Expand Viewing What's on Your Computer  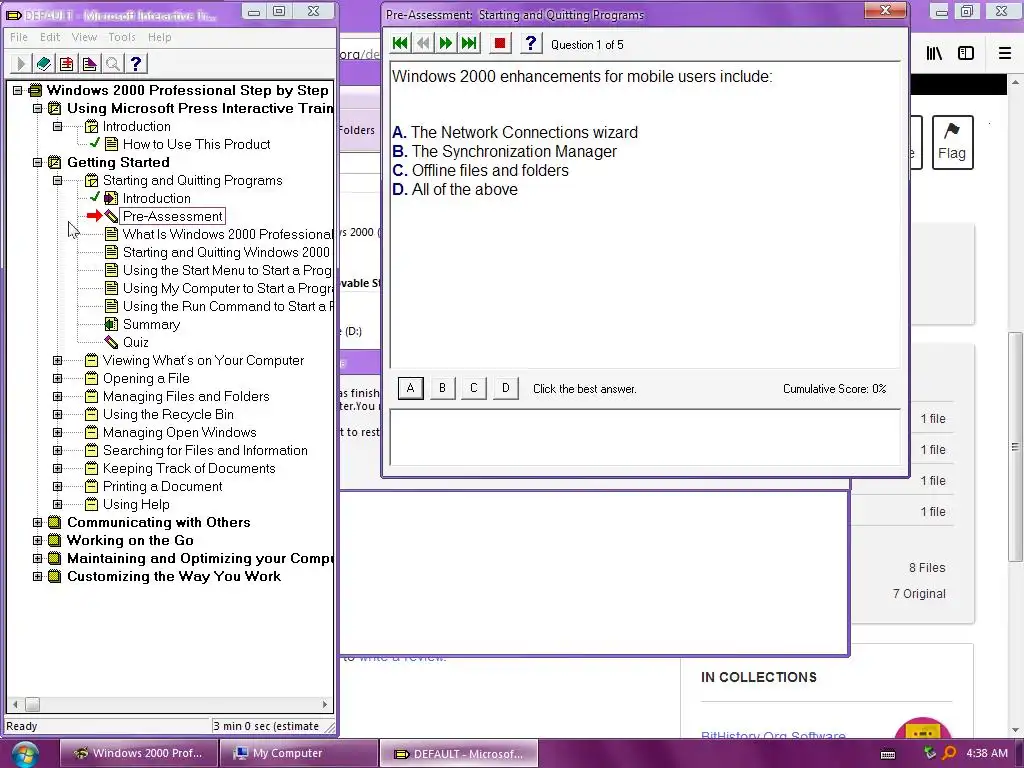coord(57,360)
